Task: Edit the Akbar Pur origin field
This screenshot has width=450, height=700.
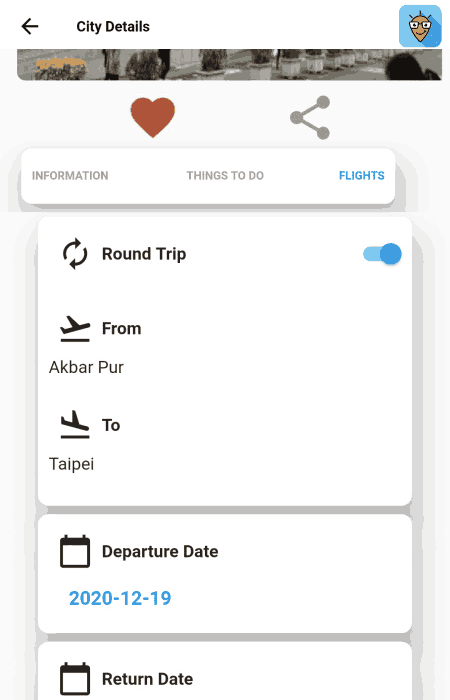Action: 86,367
